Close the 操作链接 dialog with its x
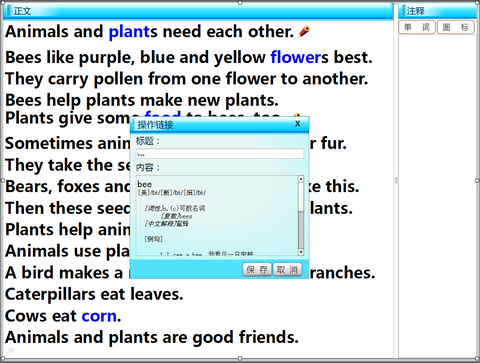480x363 pixels. coord(298,124)
